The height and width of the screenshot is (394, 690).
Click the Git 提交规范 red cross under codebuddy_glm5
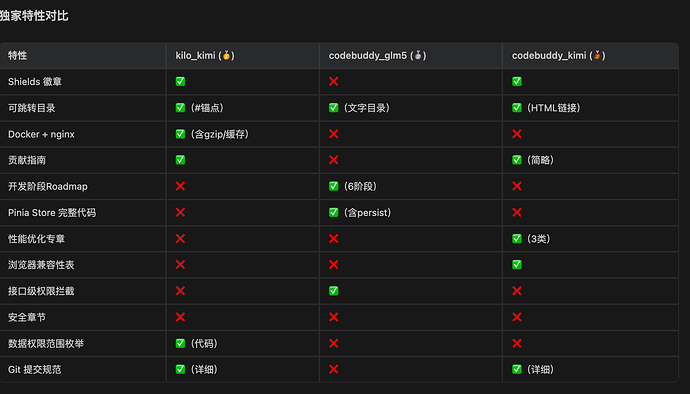click(334, 369)
